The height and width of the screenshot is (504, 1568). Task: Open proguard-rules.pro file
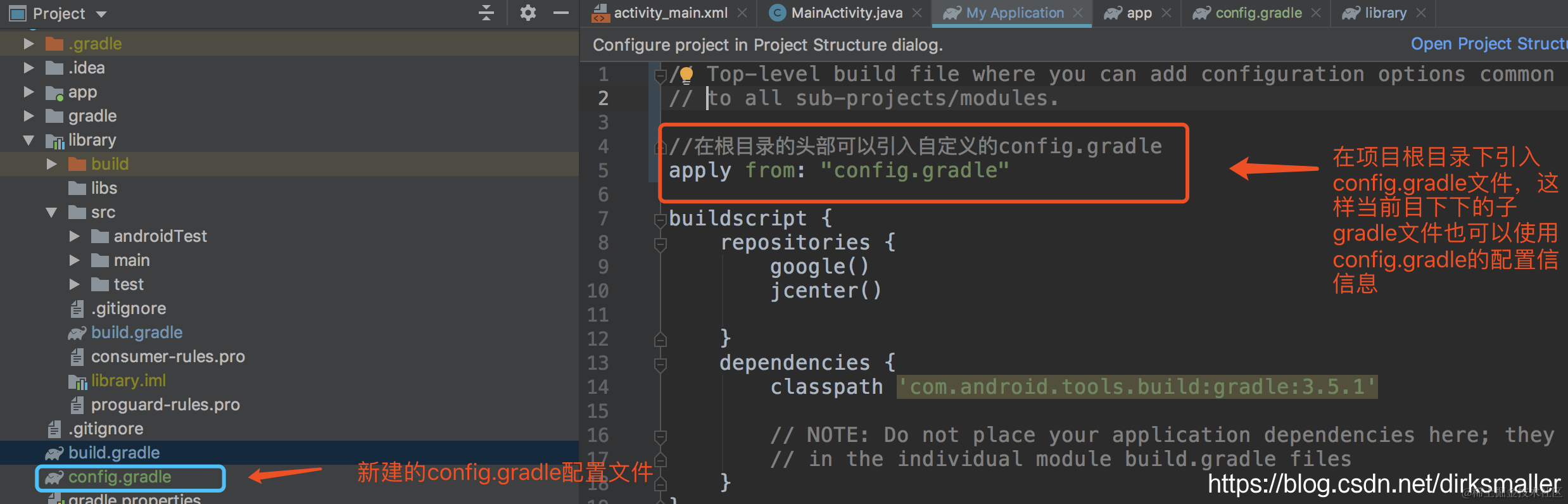[165, 405]
